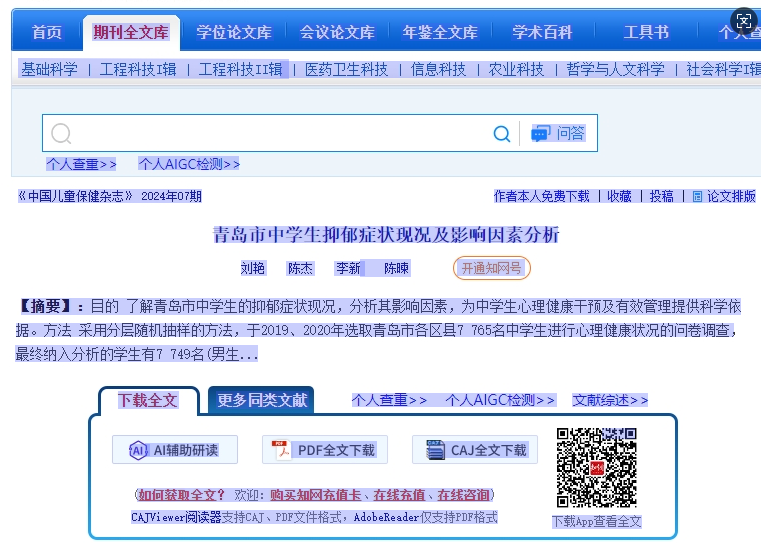Click the magnifier icon inside the search box
The image size is (761, 546).
tap(62, 134)
